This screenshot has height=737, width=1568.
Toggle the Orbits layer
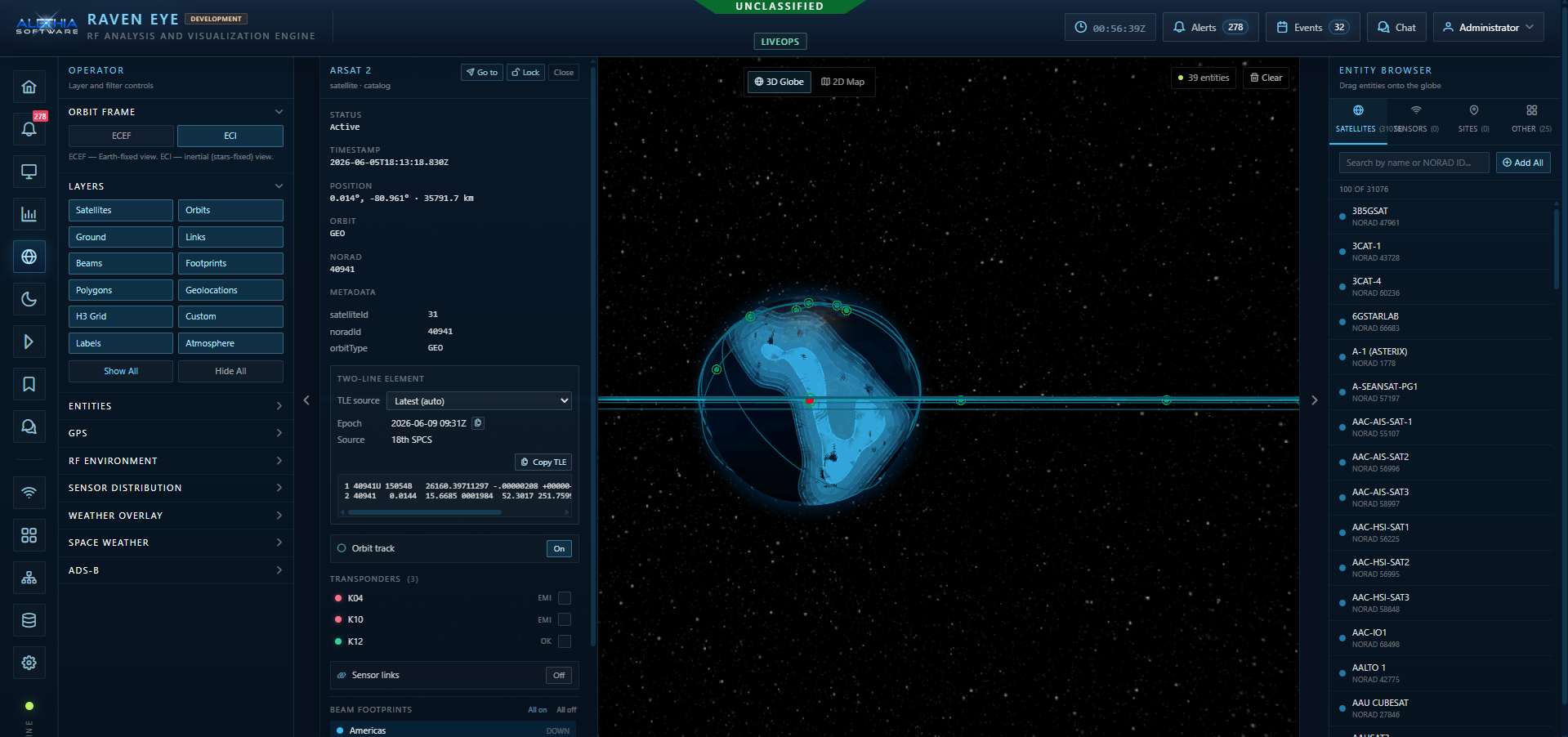tap(230, 211)
